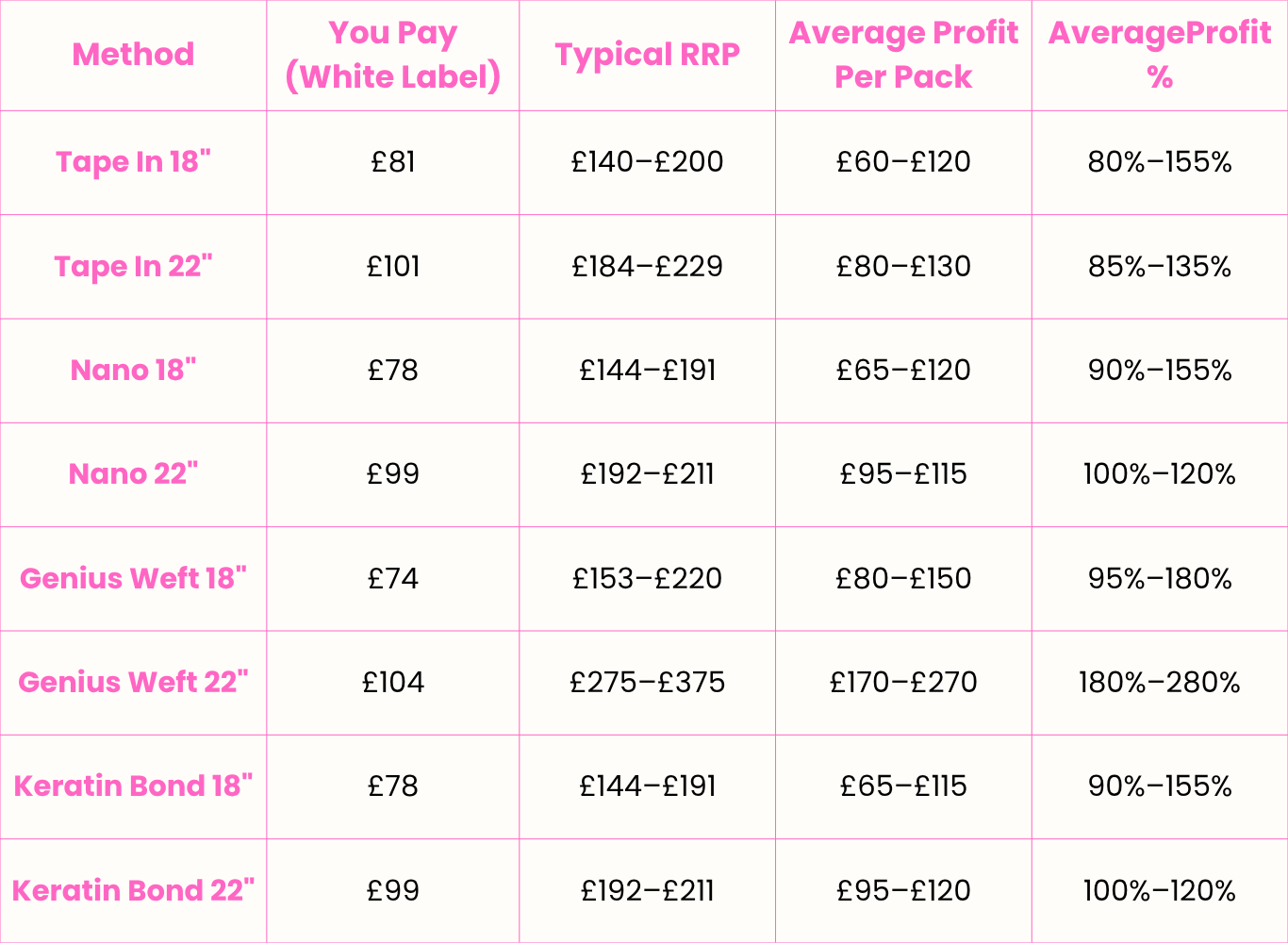Click the Tape In 22" row label

[133, 267]
